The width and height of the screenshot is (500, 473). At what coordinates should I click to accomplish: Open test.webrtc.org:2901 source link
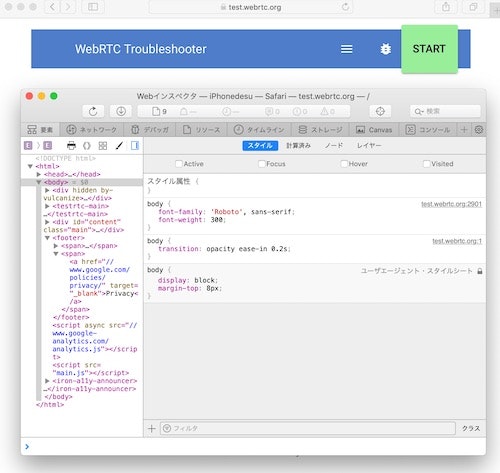point(451,204)
